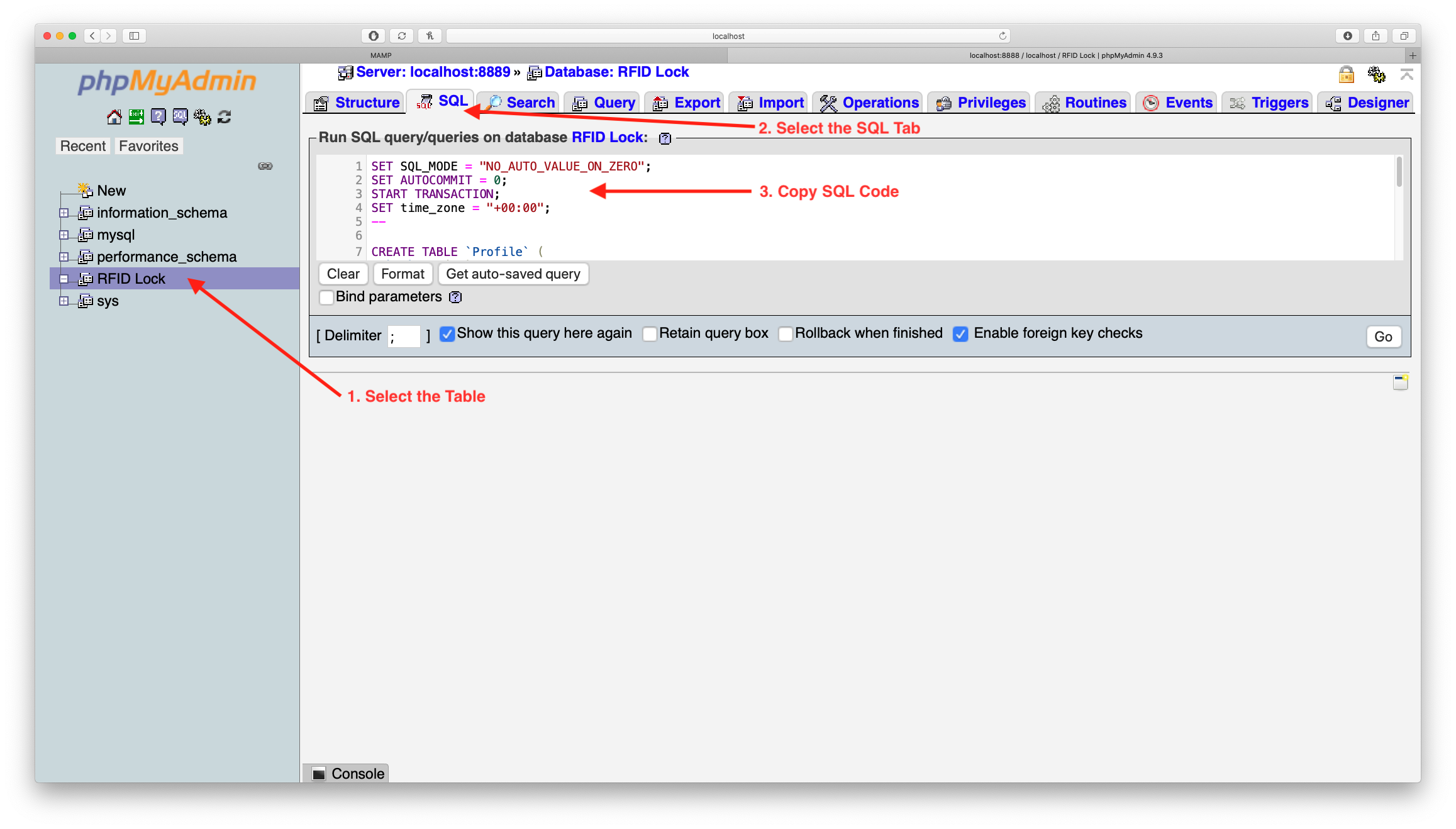Open the Events tab
The height and width of the screenshot is (829, 1456).
point(1177,103)
